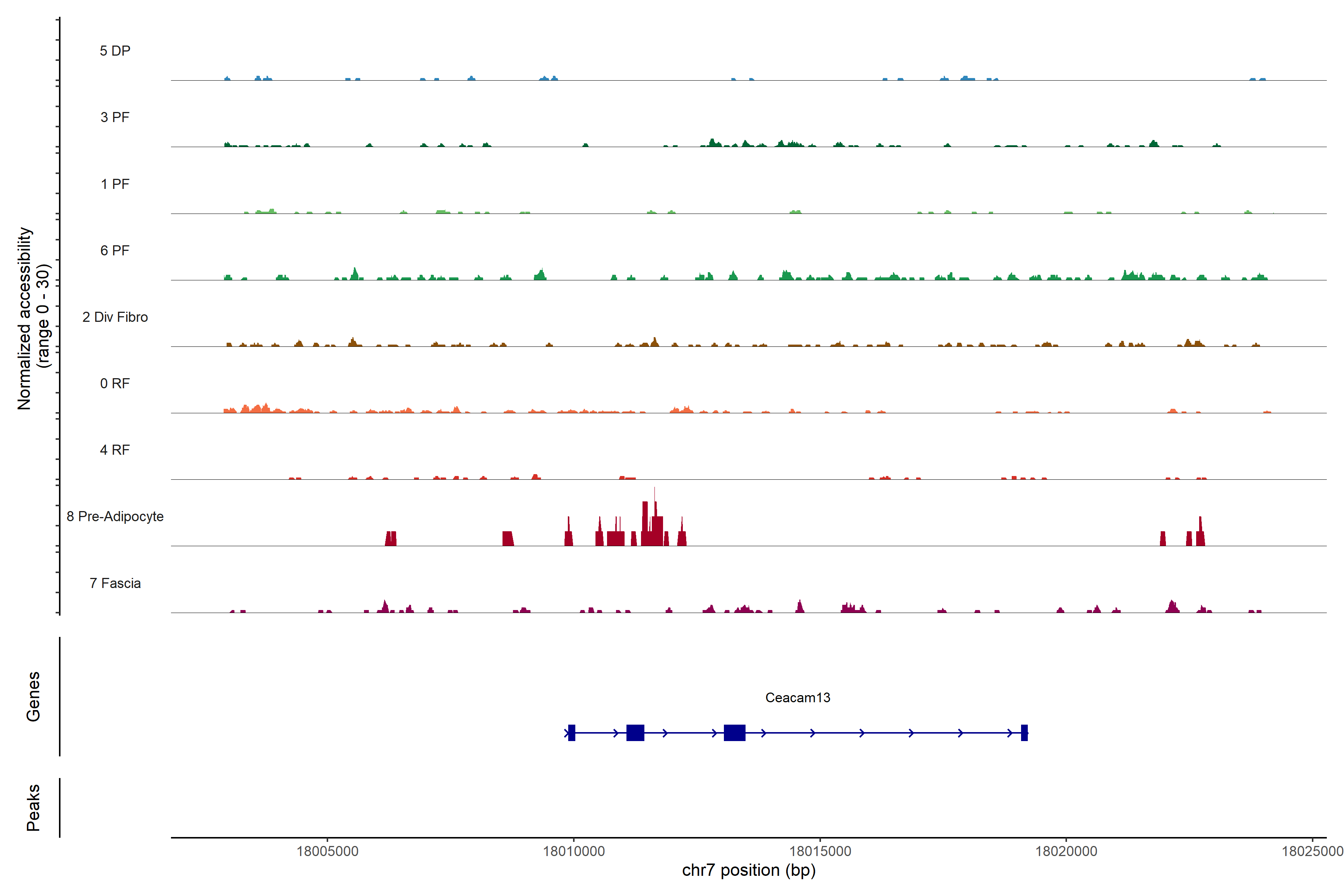Click the largest Ceacam13 exon box
The width and height of the screenshot is (1344, 896).
pos(734,732)
